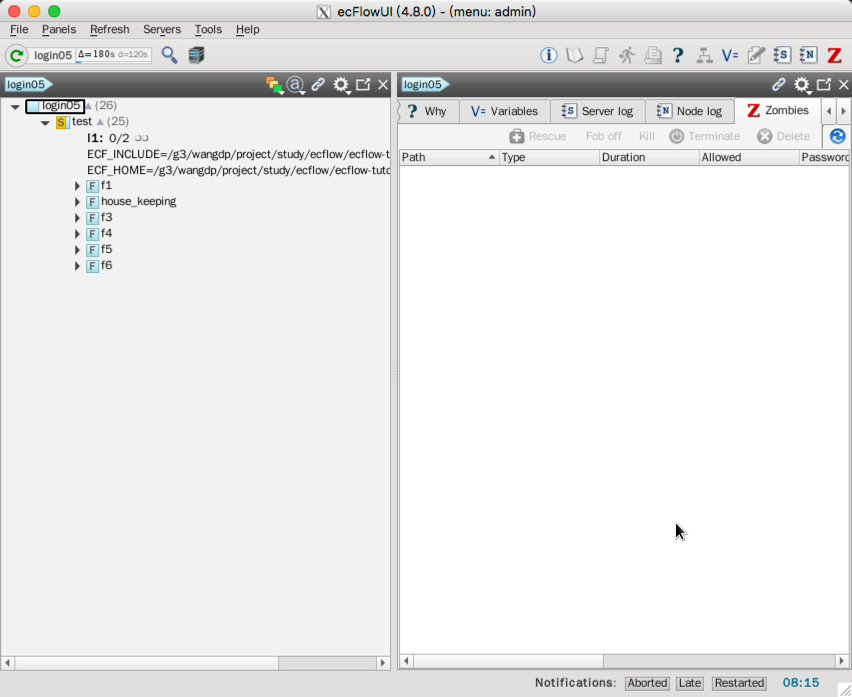Switch to the Why tab
This screenshot has height=697, width=852.
pos(428,111)
